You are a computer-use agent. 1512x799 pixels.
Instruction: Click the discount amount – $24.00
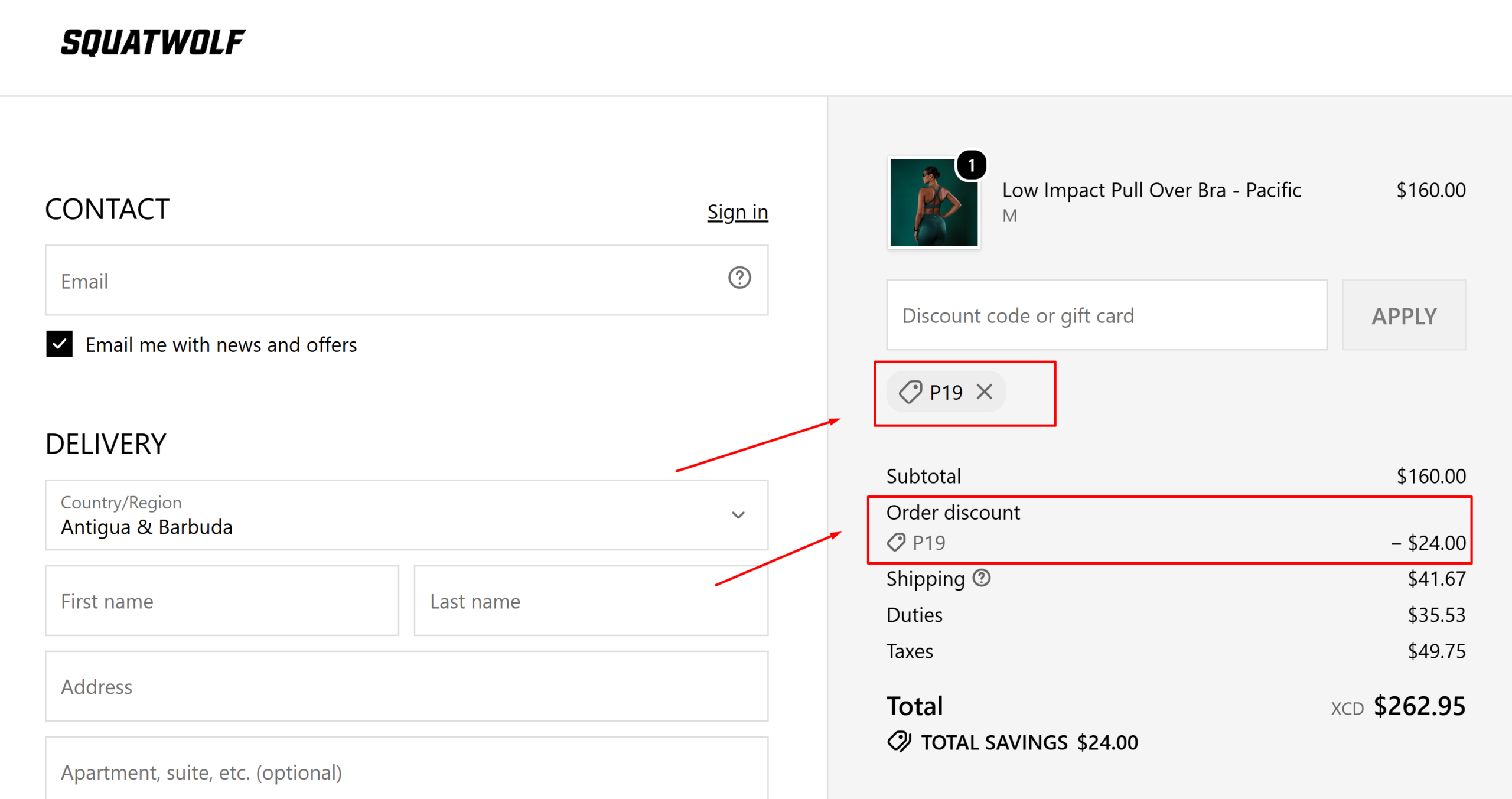click(1428, 543)
